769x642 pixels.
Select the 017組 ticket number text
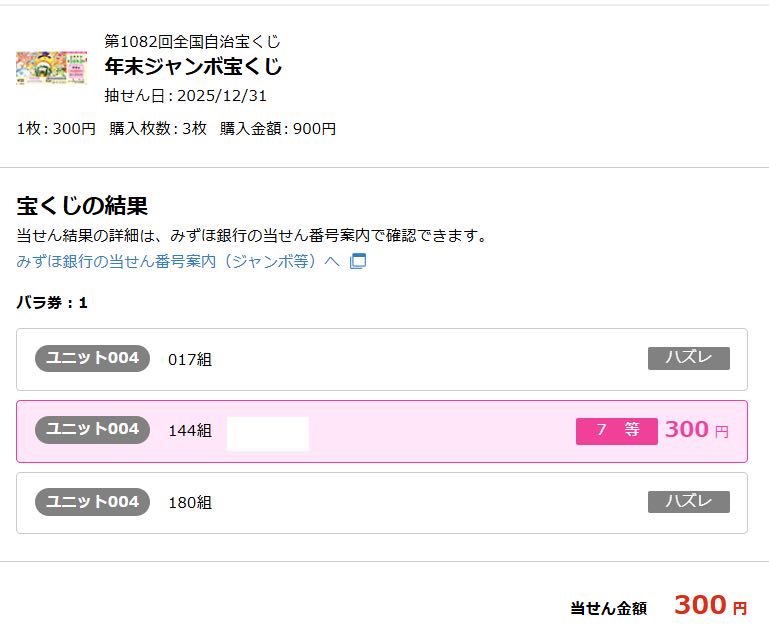tap(190, 359)
